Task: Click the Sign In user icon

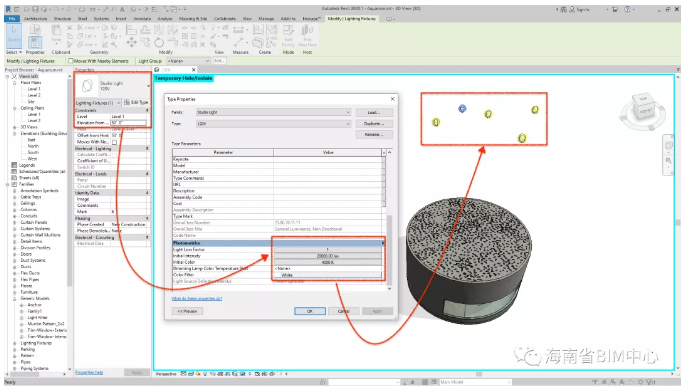Action: (573, 9)
